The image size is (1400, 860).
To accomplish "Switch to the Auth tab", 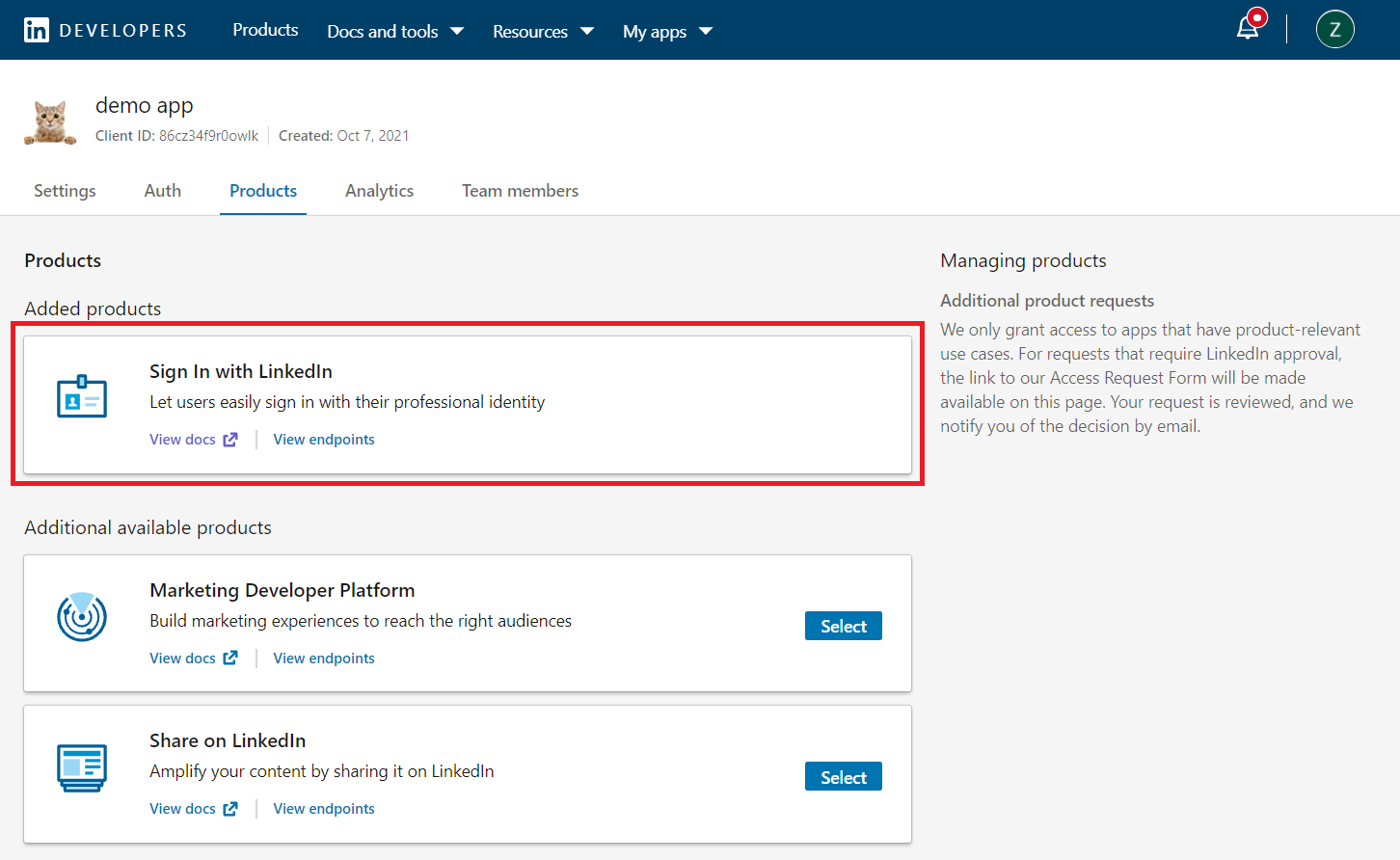I will point(163,191).
